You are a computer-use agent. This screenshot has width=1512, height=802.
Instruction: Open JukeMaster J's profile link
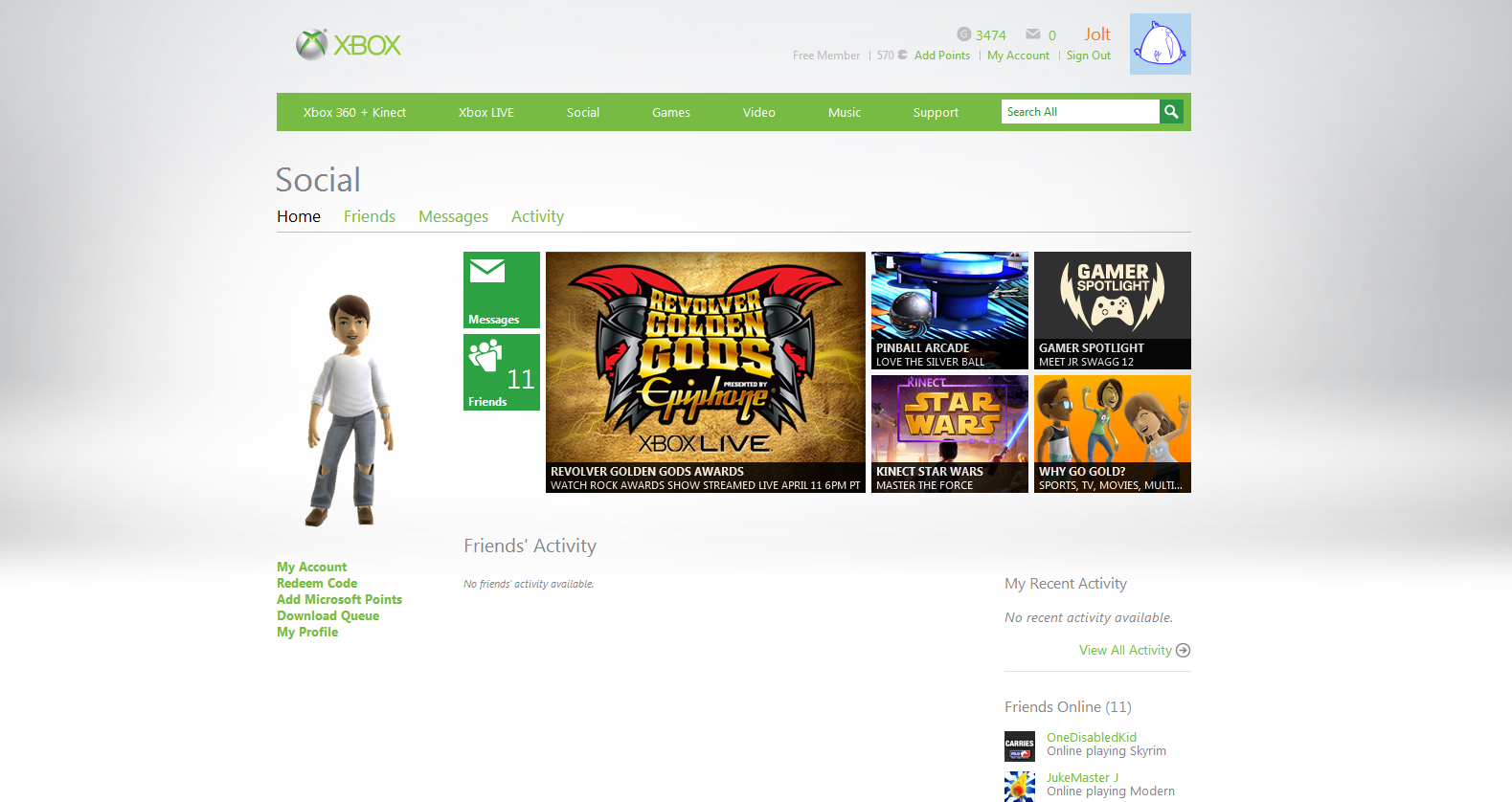(1082, 777)
